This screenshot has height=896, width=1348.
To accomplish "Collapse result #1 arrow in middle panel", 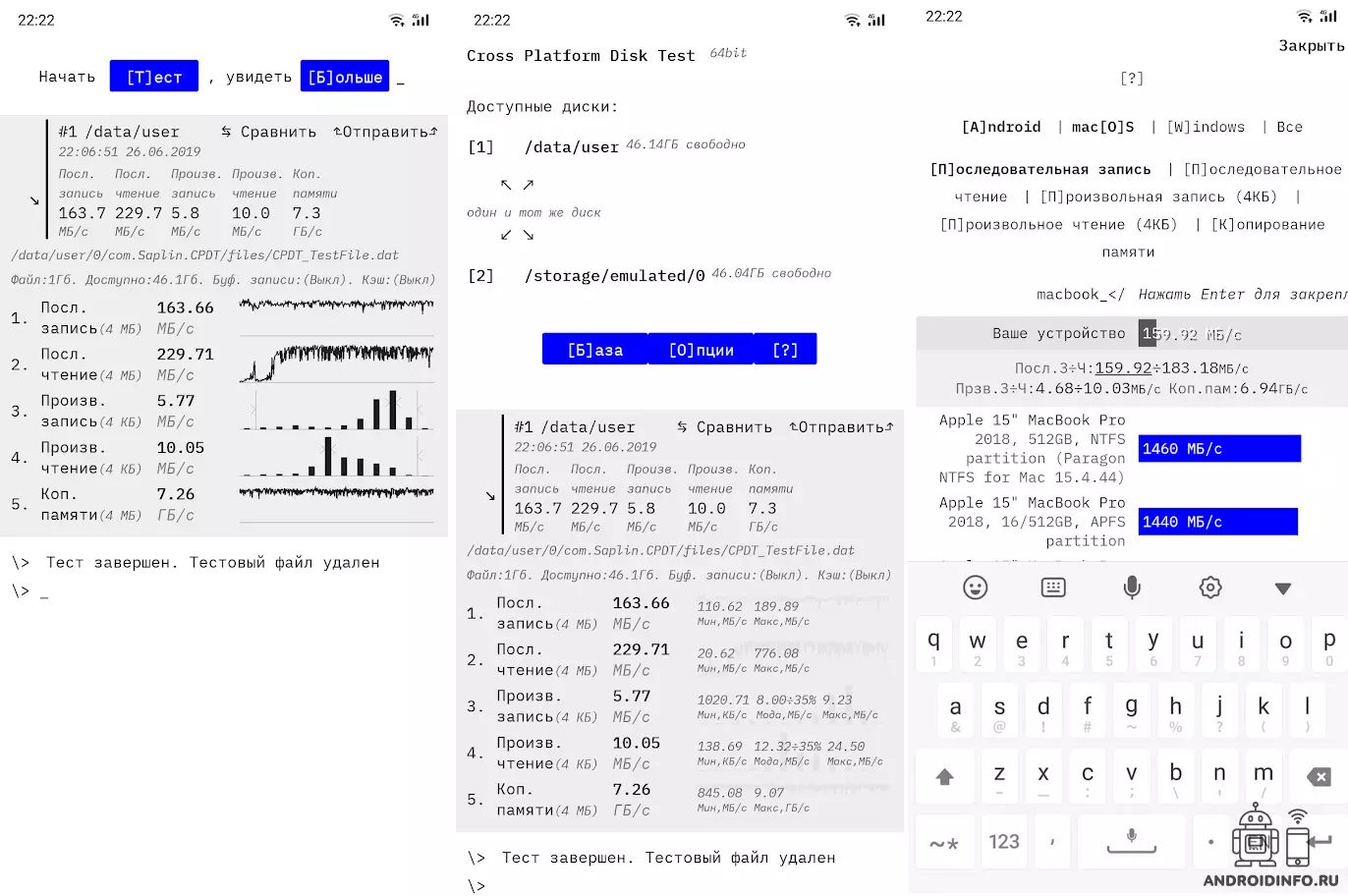I will (x=490, y=496).
